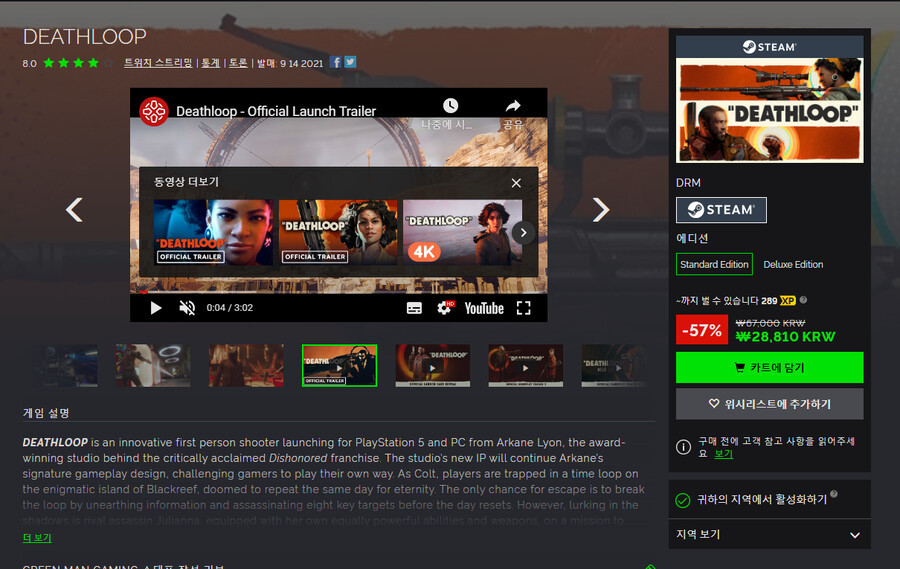This screenshot has width=900, height=569.
Task: Select the Standard Edition
Action: [714, 264]
